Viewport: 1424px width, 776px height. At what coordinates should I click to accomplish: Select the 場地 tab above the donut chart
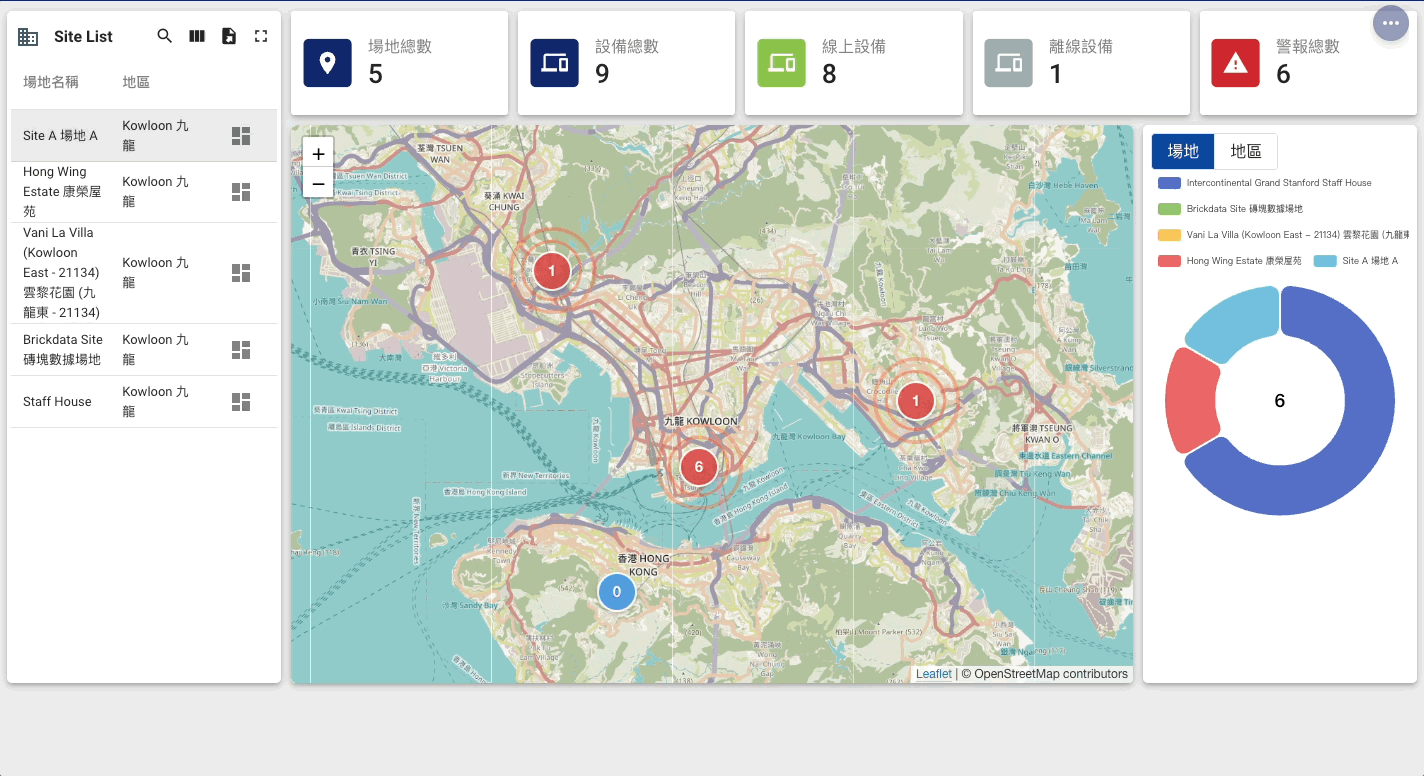click(x=1183, y=151)
